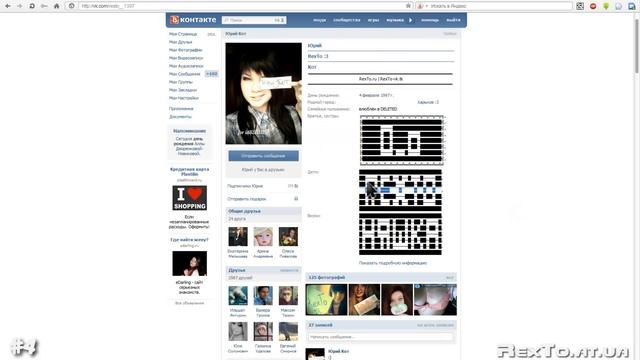Click the red stop extension icon
Viewport: 640px width, 360px height.
tap(593, 6)
